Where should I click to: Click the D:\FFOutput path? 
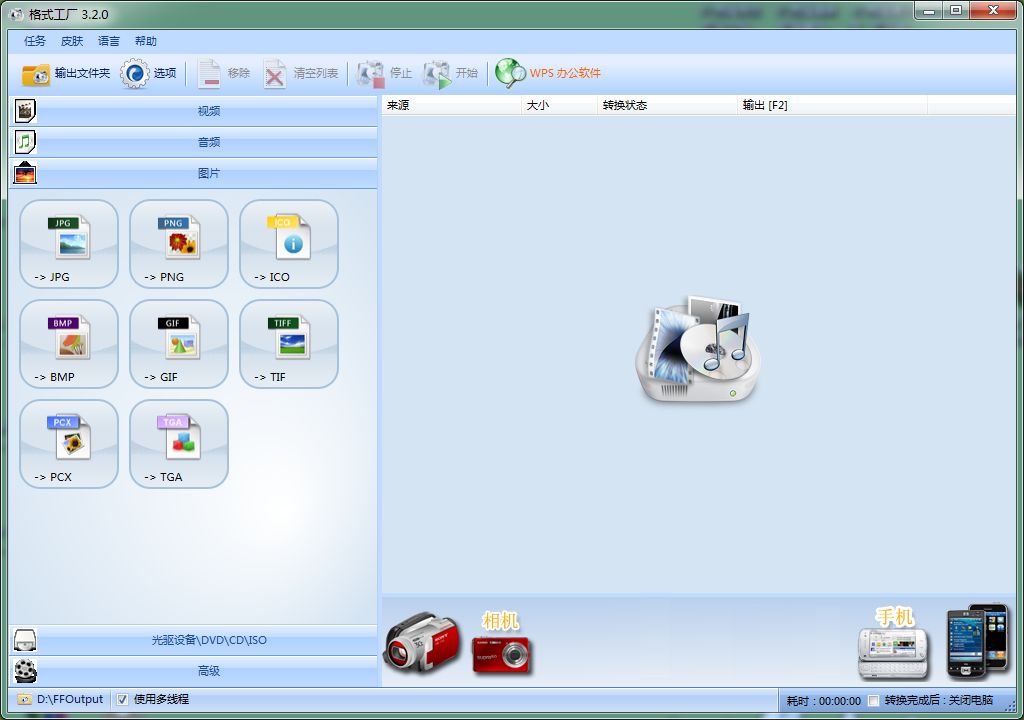(70, 699)
